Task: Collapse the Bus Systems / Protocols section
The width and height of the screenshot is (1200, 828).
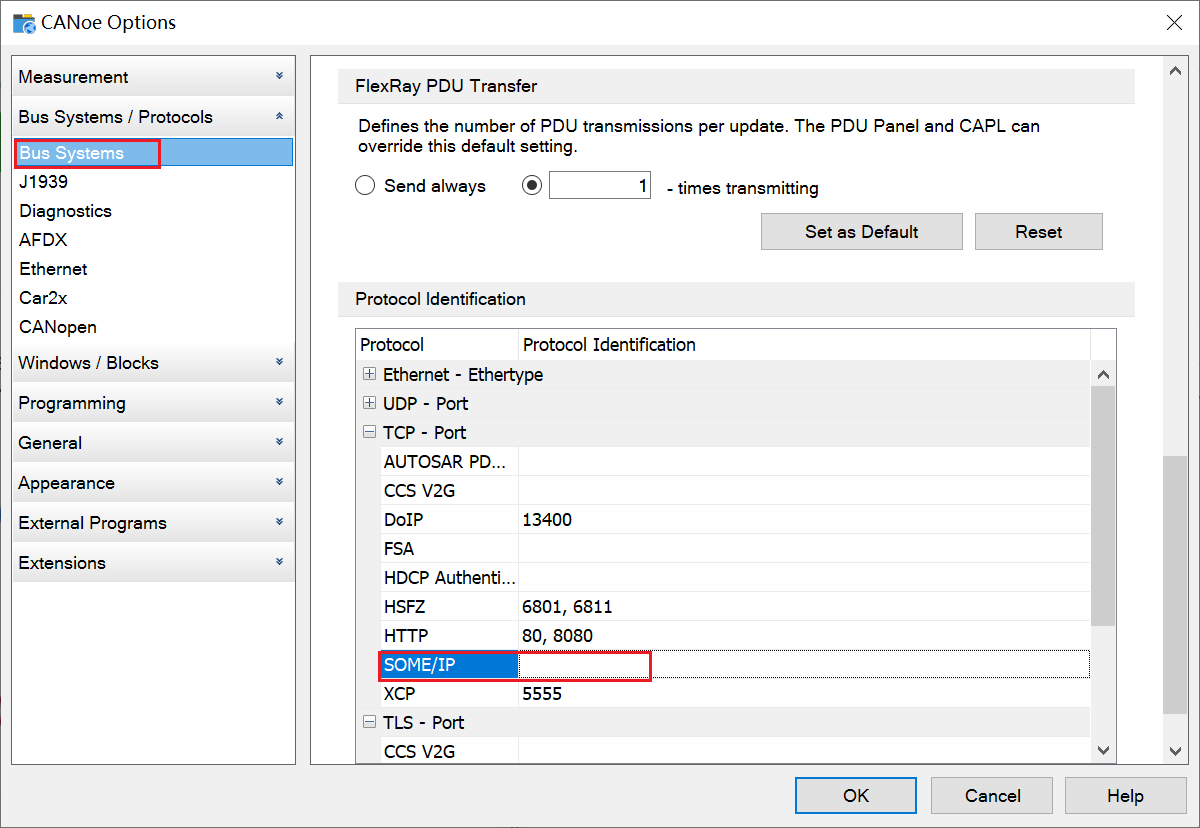Action: pos(154,117)
